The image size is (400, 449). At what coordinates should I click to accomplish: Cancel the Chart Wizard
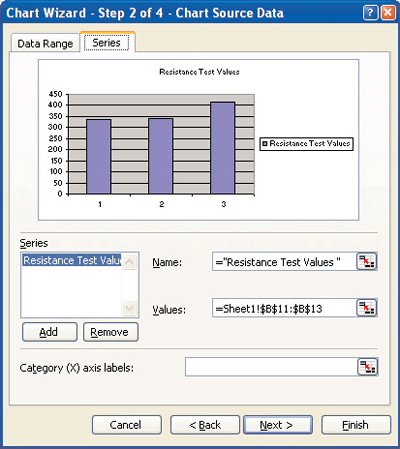127,425
